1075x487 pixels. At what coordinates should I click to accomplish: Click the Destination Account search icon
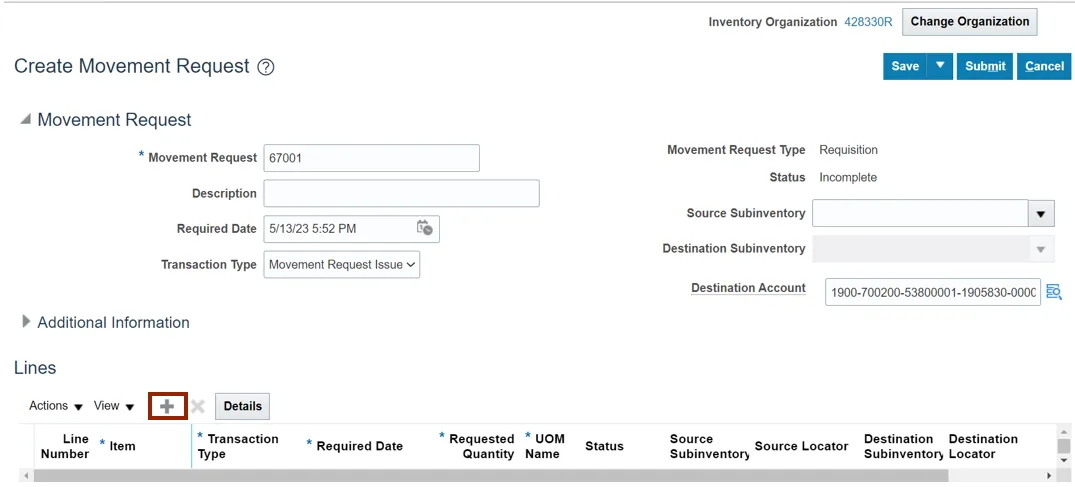pyautogui.click(x=1053, y=292)
